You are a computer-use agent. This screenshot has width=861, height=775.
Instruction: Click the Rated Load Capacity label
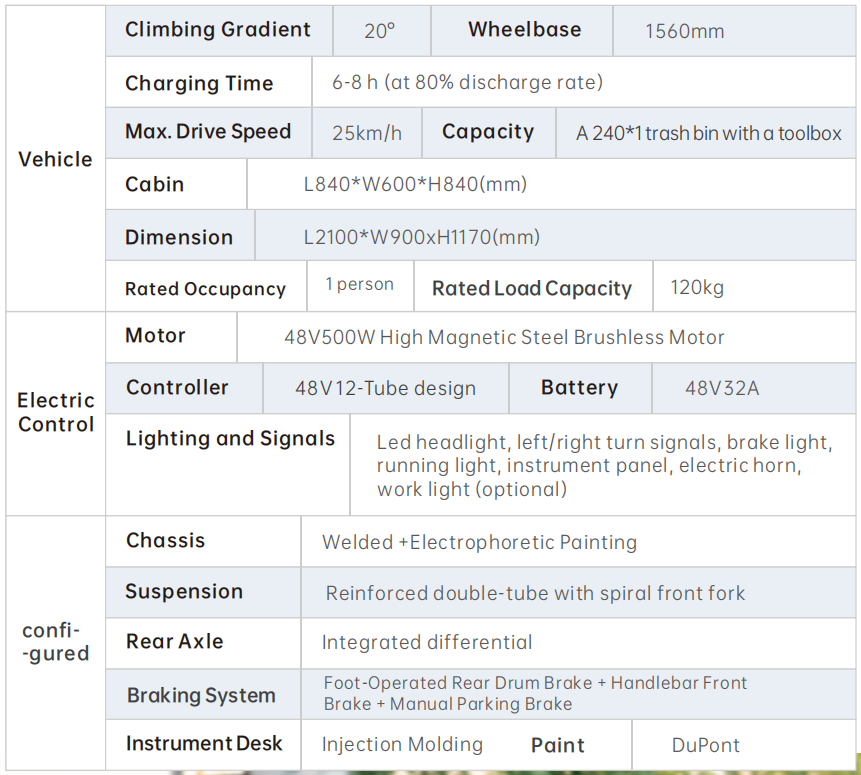click(532, 288)
